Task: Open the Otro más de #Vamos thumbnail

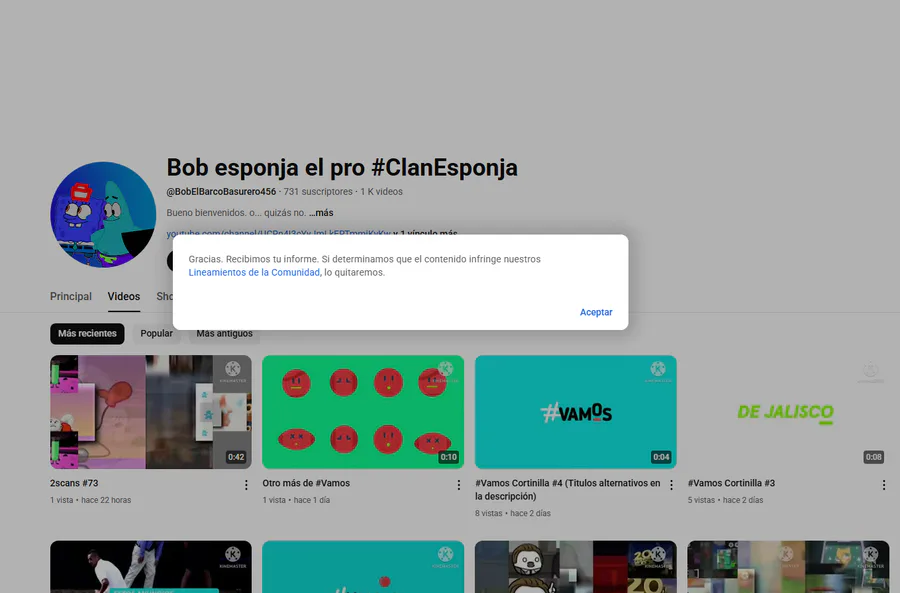Action: pyautogui.click(x=363, y=412)
